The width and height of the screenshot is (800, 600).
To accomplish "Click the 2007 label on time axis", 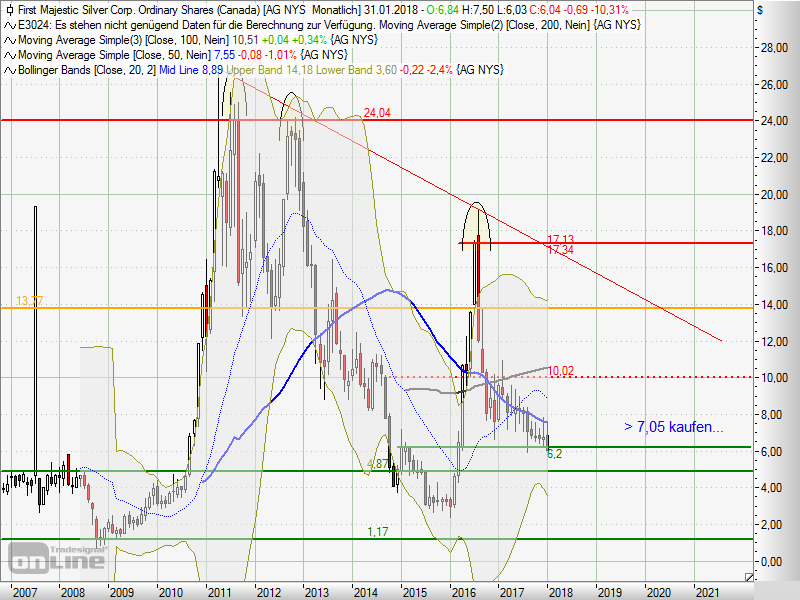I will [24, 592].
